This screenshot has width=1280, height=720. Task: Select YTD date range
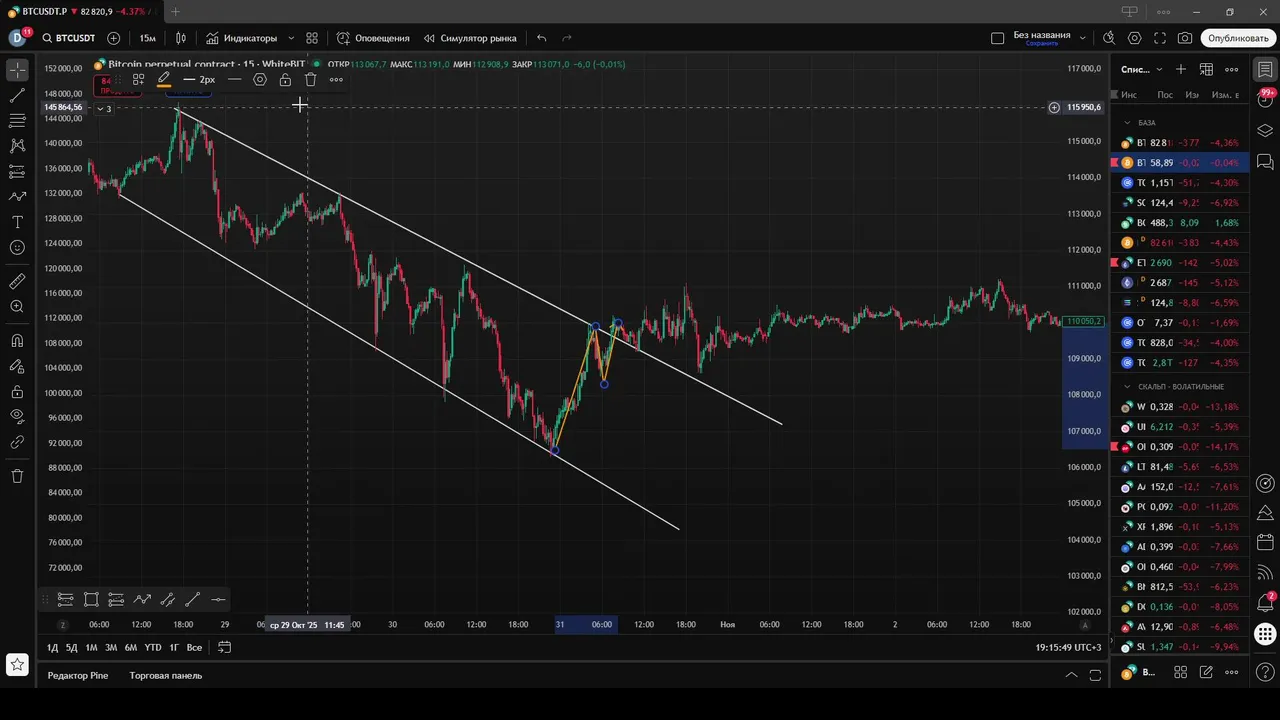pyautogui.click(x=152, y=647)
